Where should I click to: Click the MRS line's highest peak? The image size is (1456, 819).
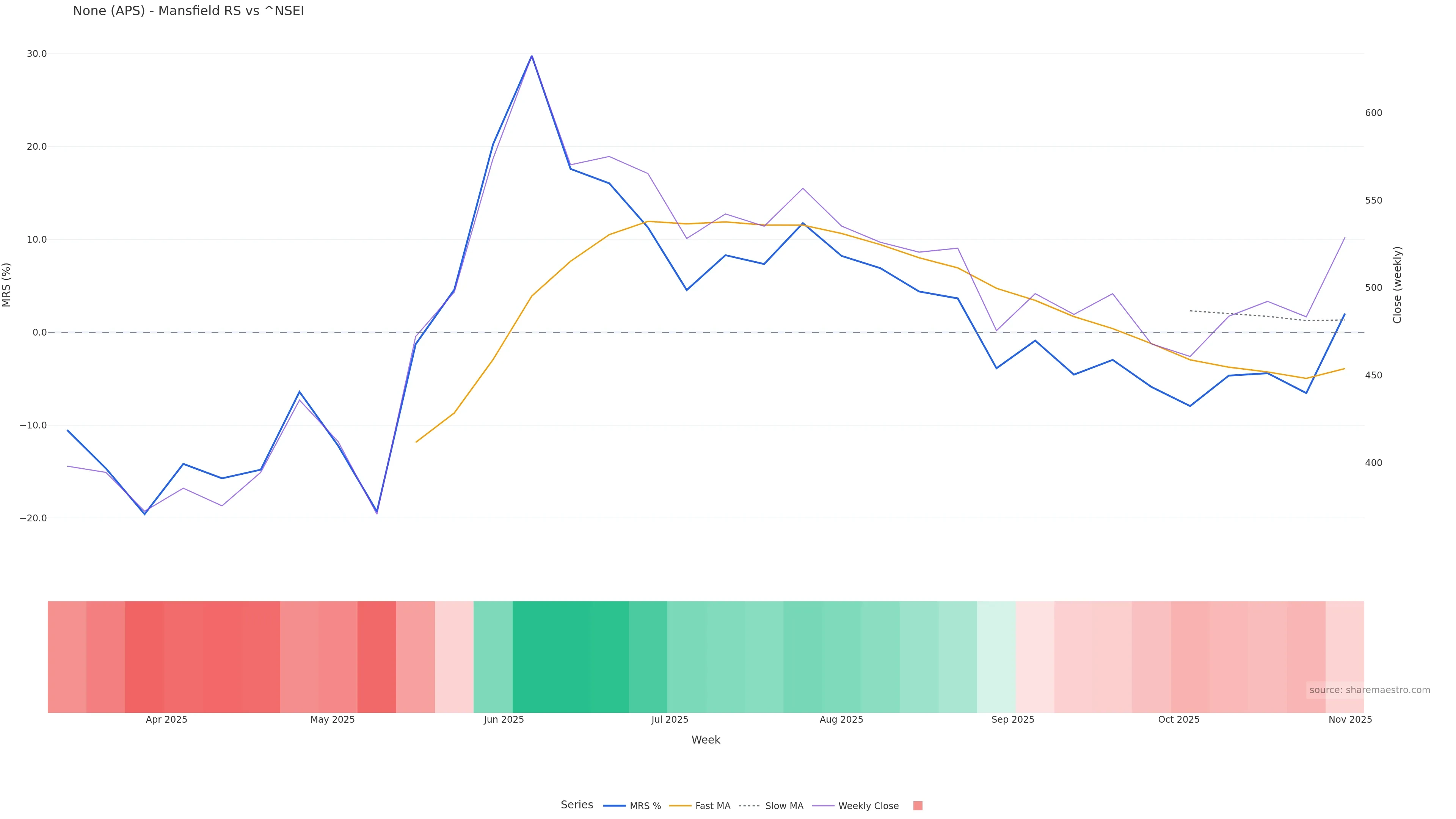click(x=531, y=56)
